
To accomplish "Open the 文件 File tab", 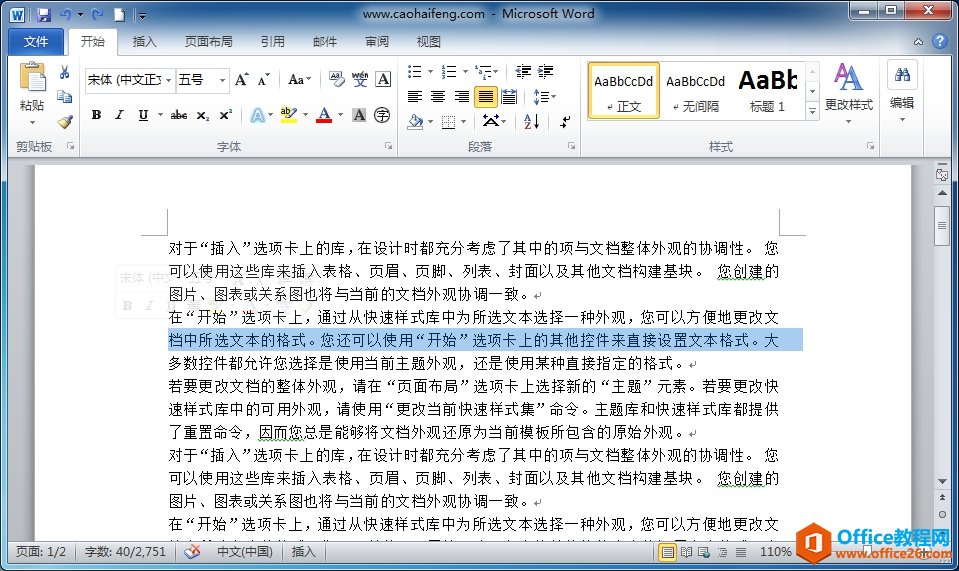I will [35, 42].
